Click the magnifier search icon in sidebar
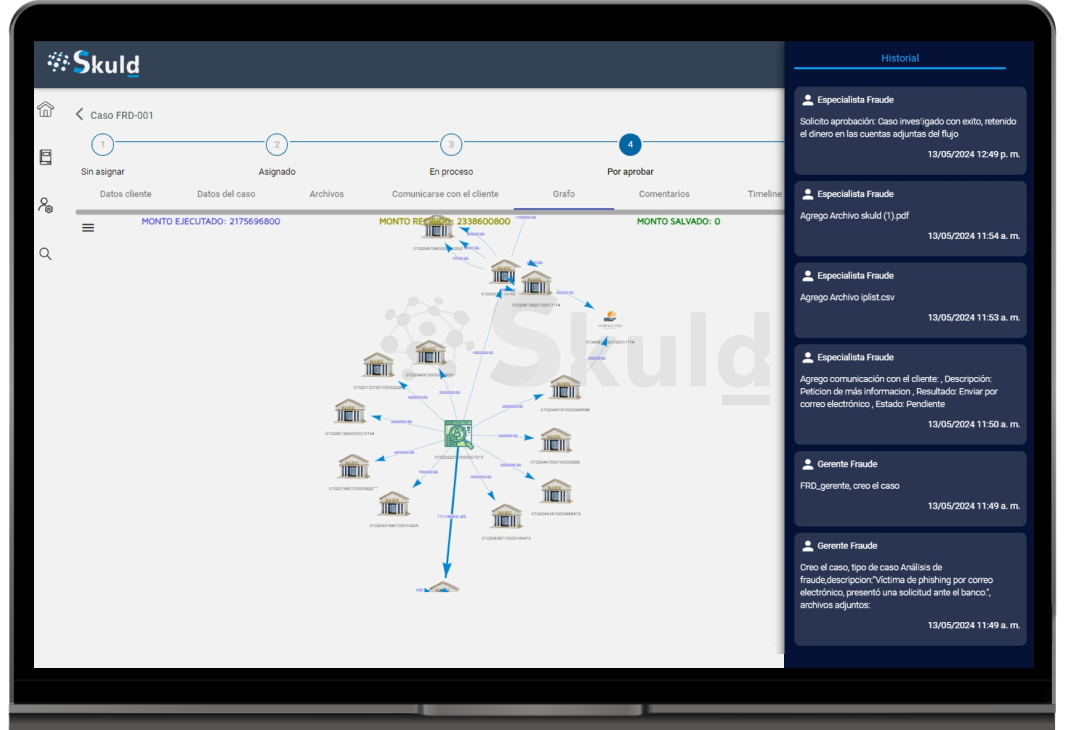1065x730 pixels. coord(45,254)
